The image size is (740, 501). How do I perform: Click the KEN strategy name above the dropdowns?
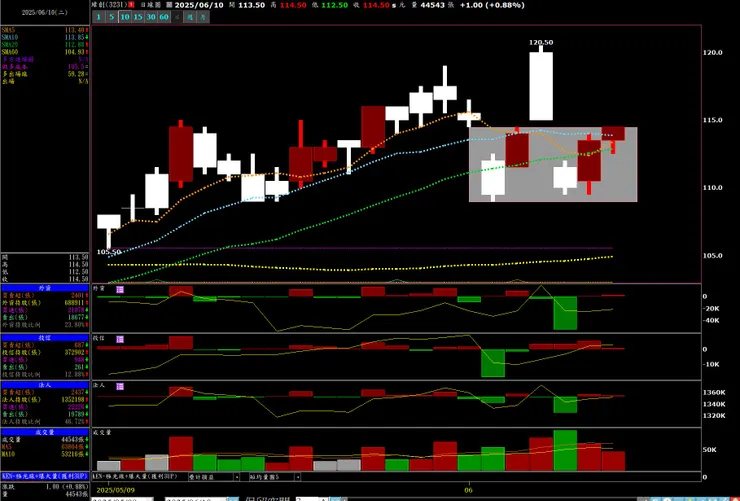pos(135,476)
